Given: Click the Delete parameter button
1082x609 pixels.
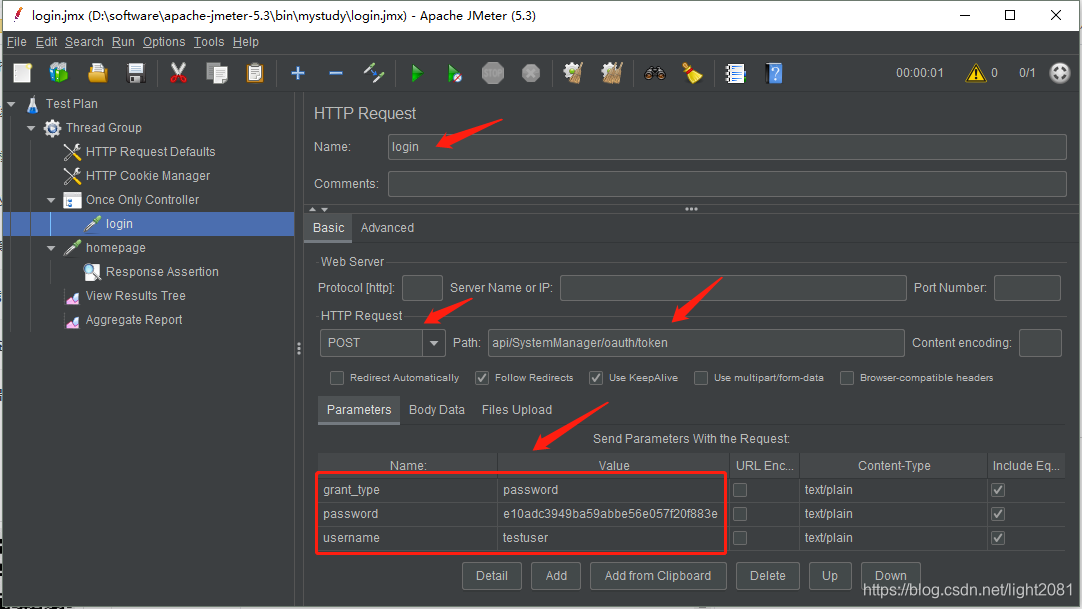Looking at the screenshot, I should coord(767,576).
